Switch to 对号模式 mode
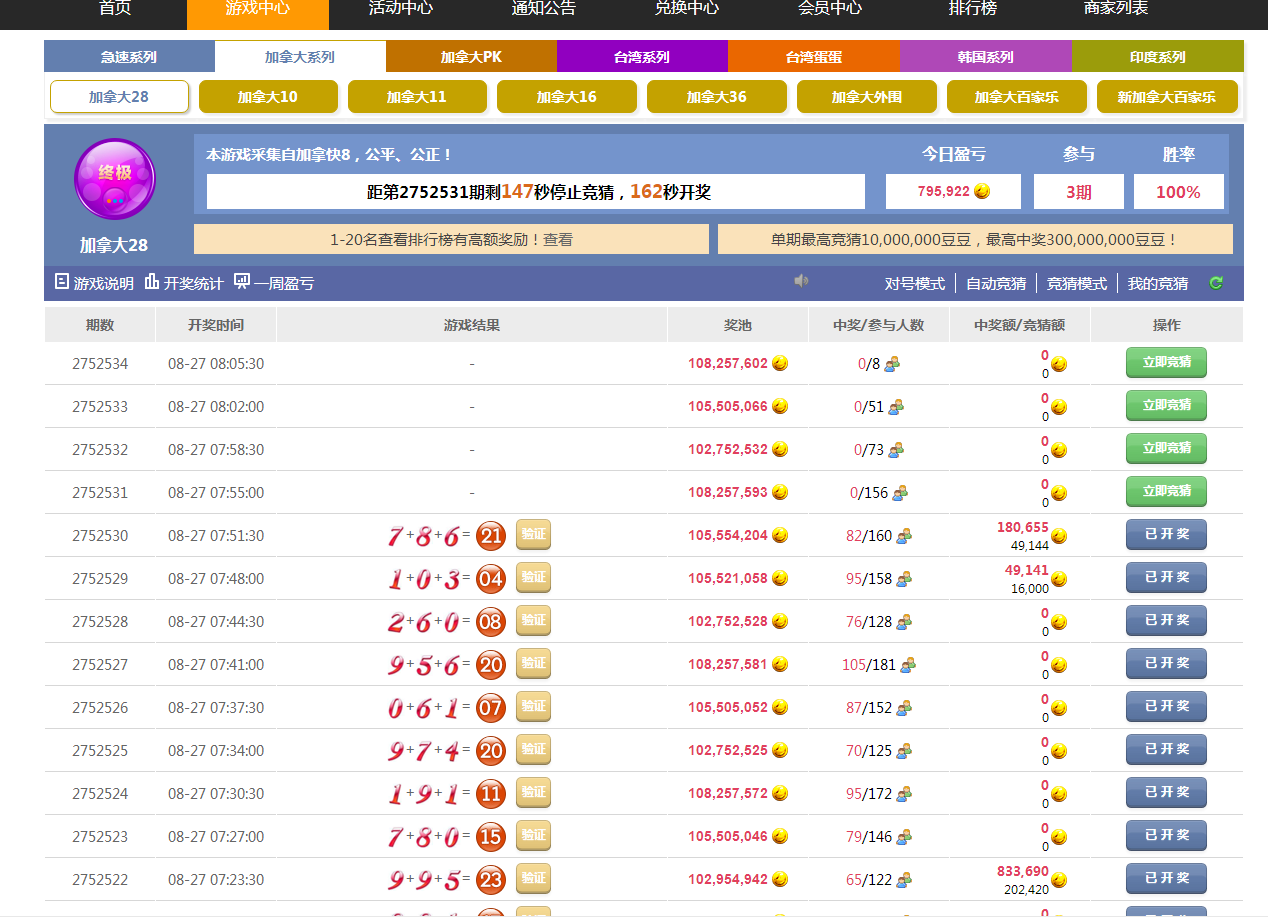1268x920 pixels. 914,284
